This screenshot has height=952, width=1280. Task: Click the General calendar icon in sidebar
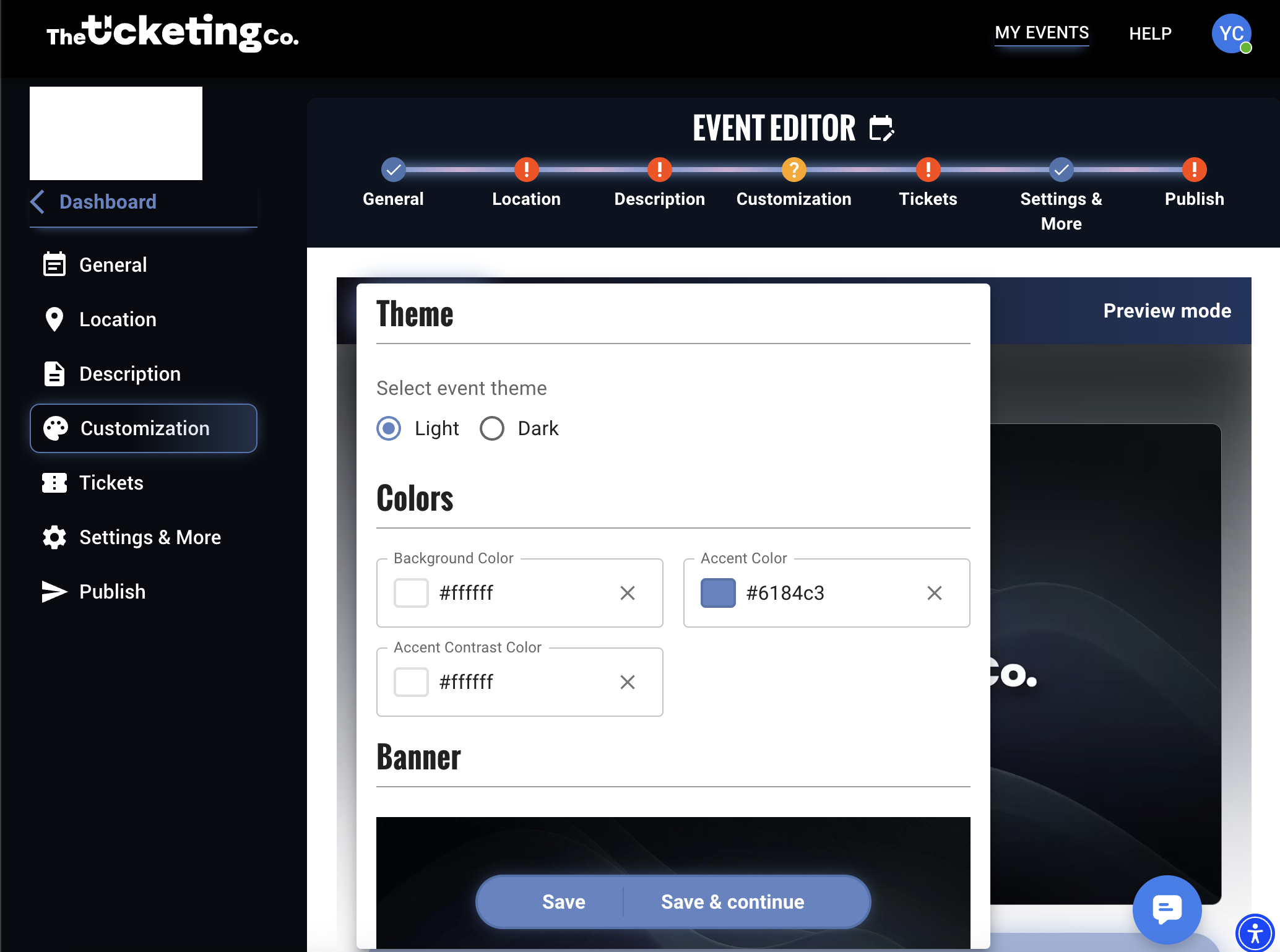pos(54,265)
